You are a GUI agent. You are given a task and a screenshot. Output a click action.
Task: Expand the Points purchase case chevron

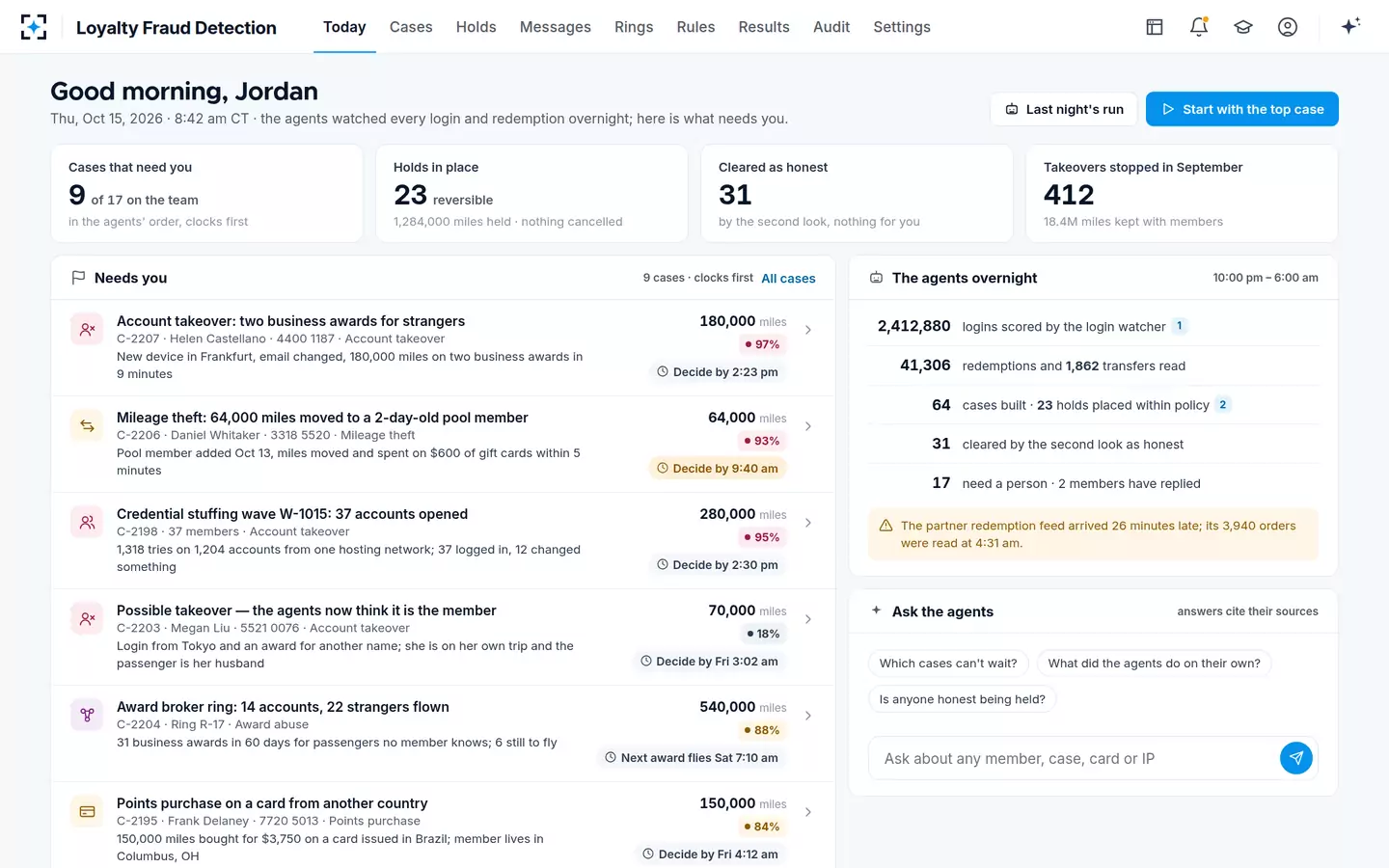pos(808,812)
